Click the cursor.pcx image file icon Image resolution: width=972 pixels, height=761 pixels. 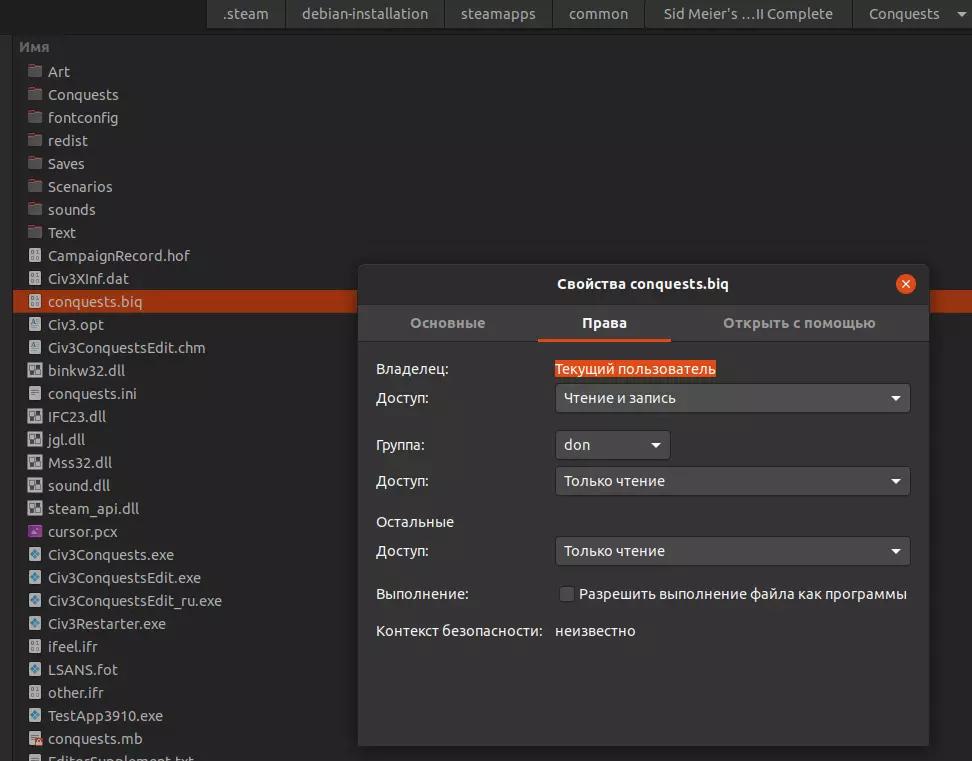[35, 532]
